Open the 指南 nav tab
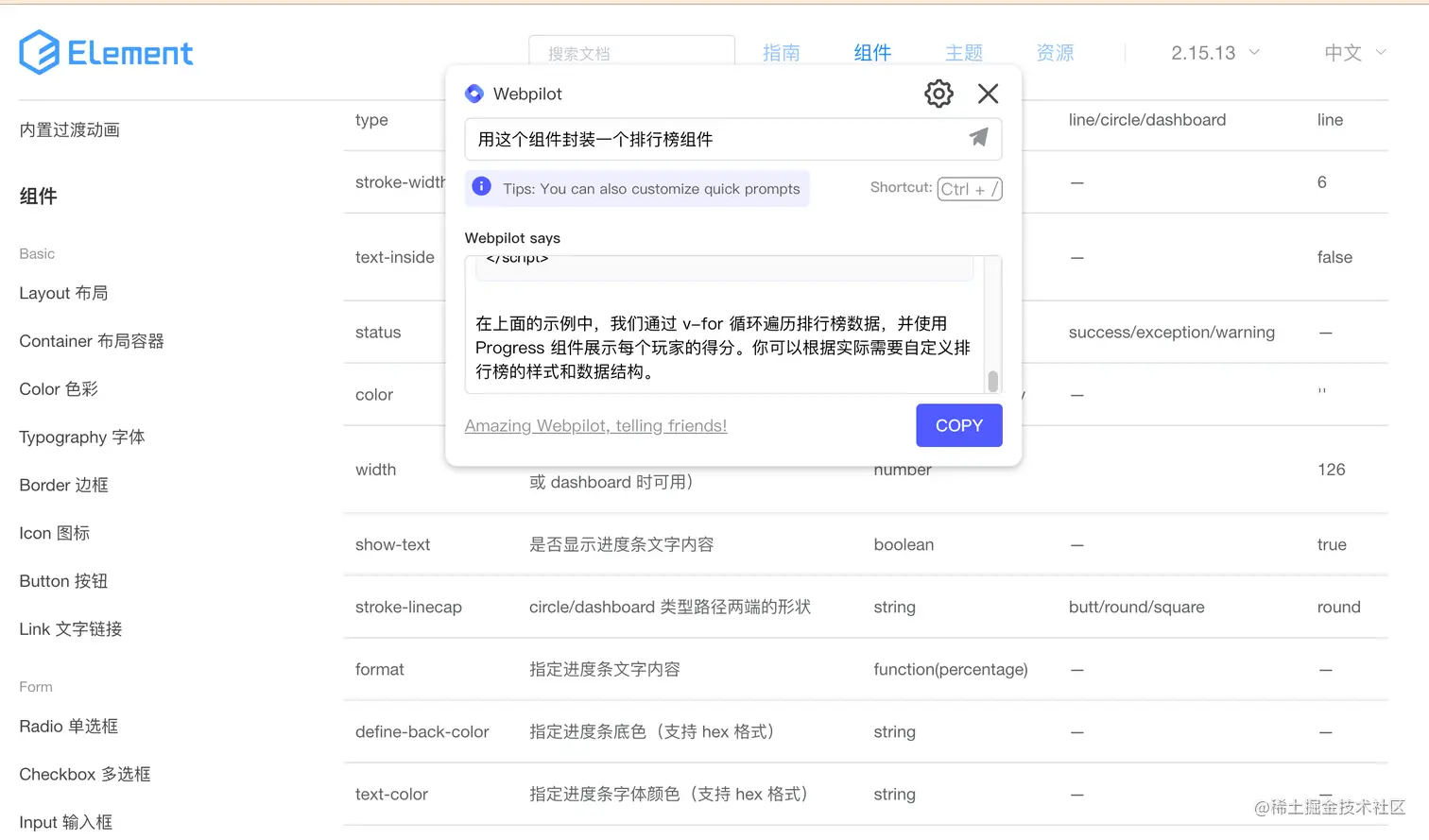The height and width of the screenshot is (840, 1429). tap(782, 53)
